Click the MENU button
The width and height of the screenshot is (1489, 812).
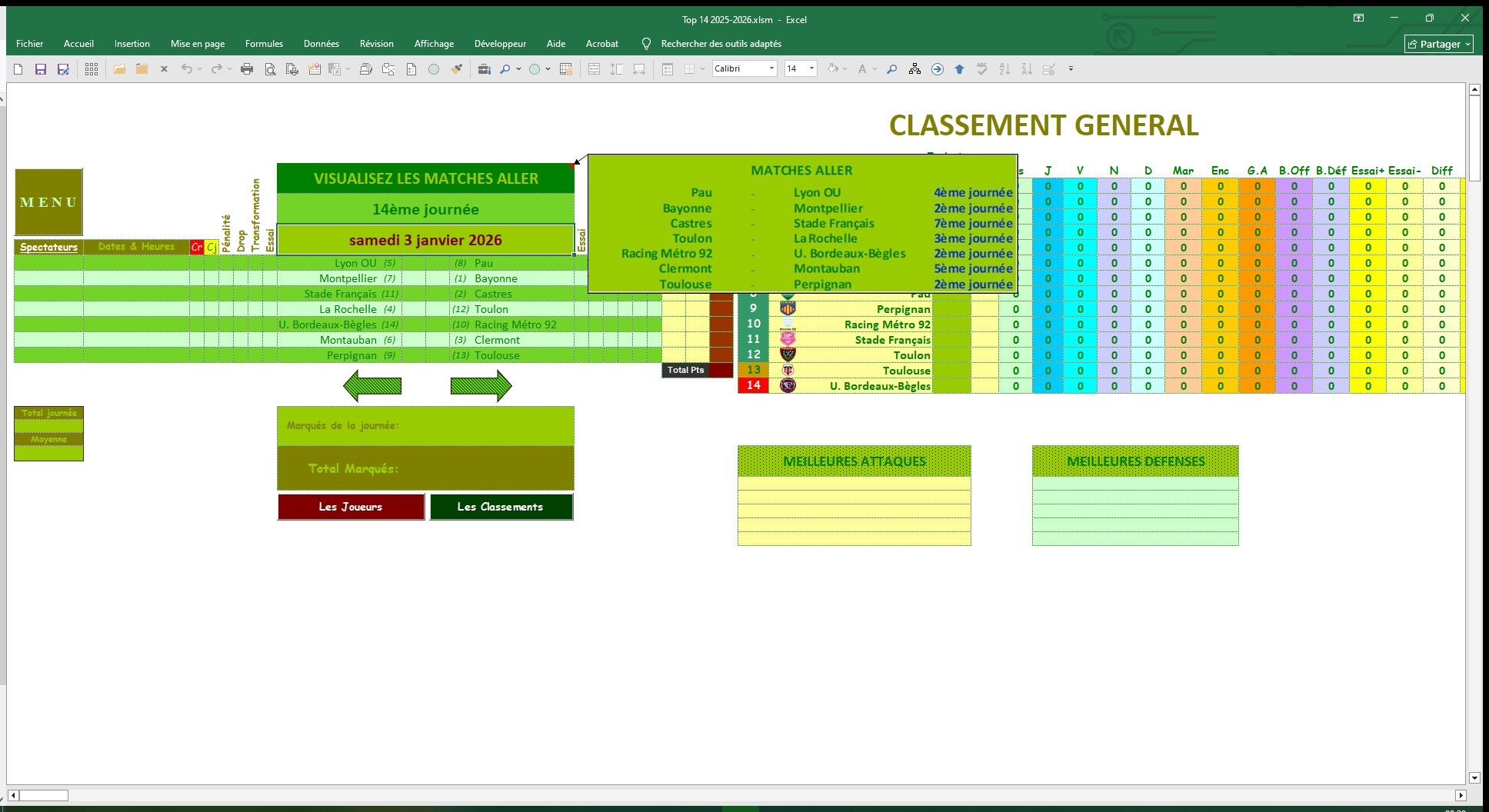[48, 202]
